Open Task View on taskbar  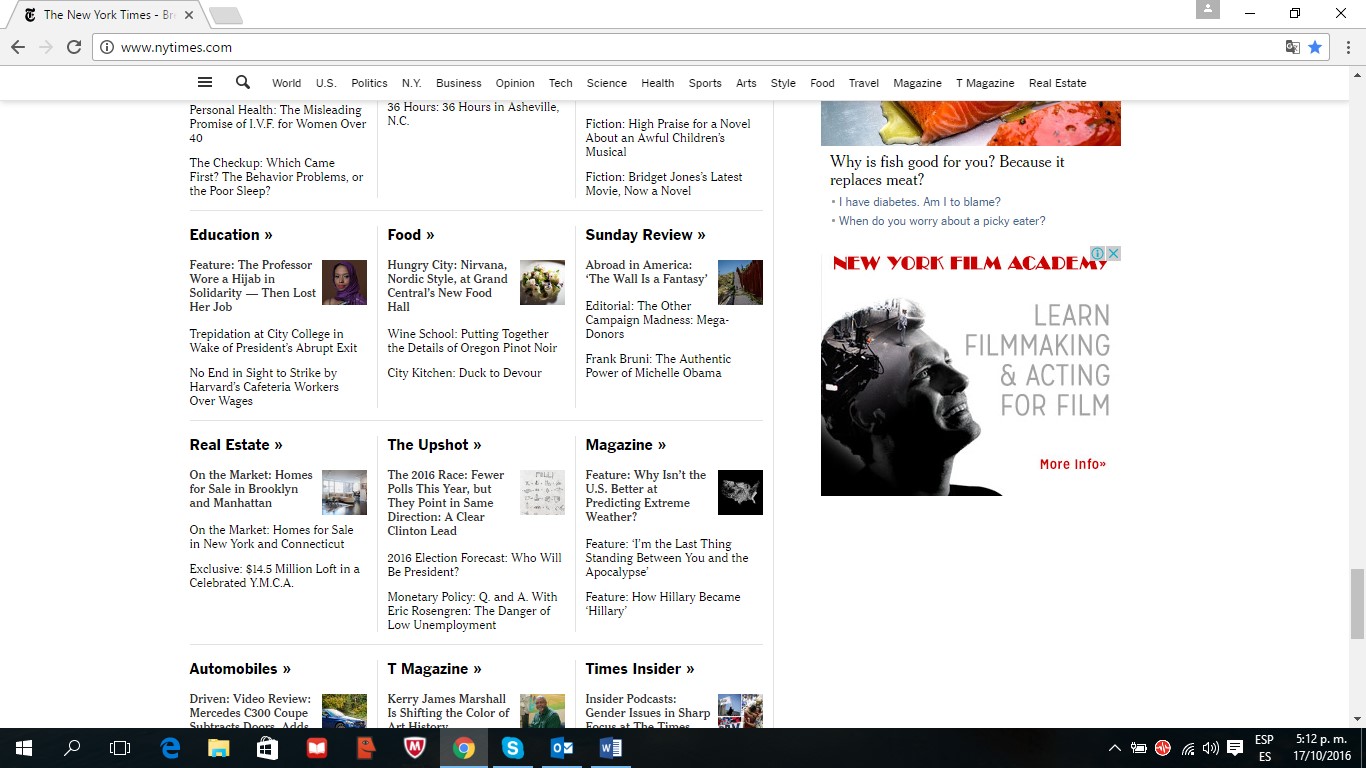point(120,748)
